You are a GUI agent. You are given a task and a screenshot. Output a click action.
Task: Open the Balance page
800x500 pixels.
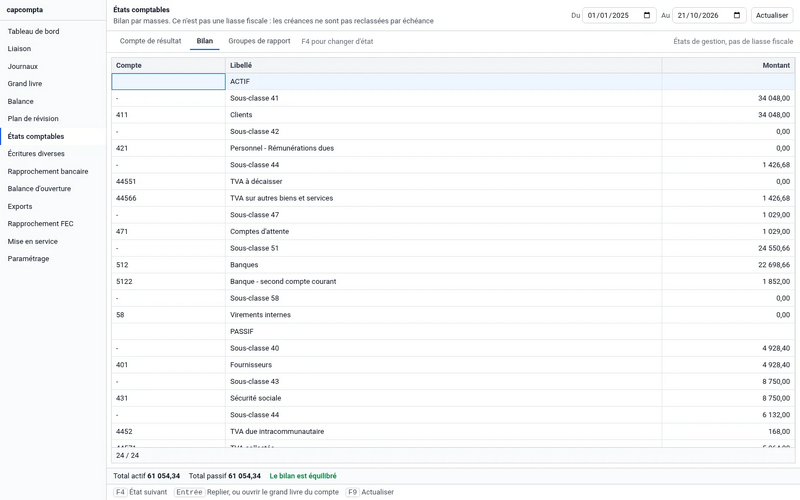point(53,101)
